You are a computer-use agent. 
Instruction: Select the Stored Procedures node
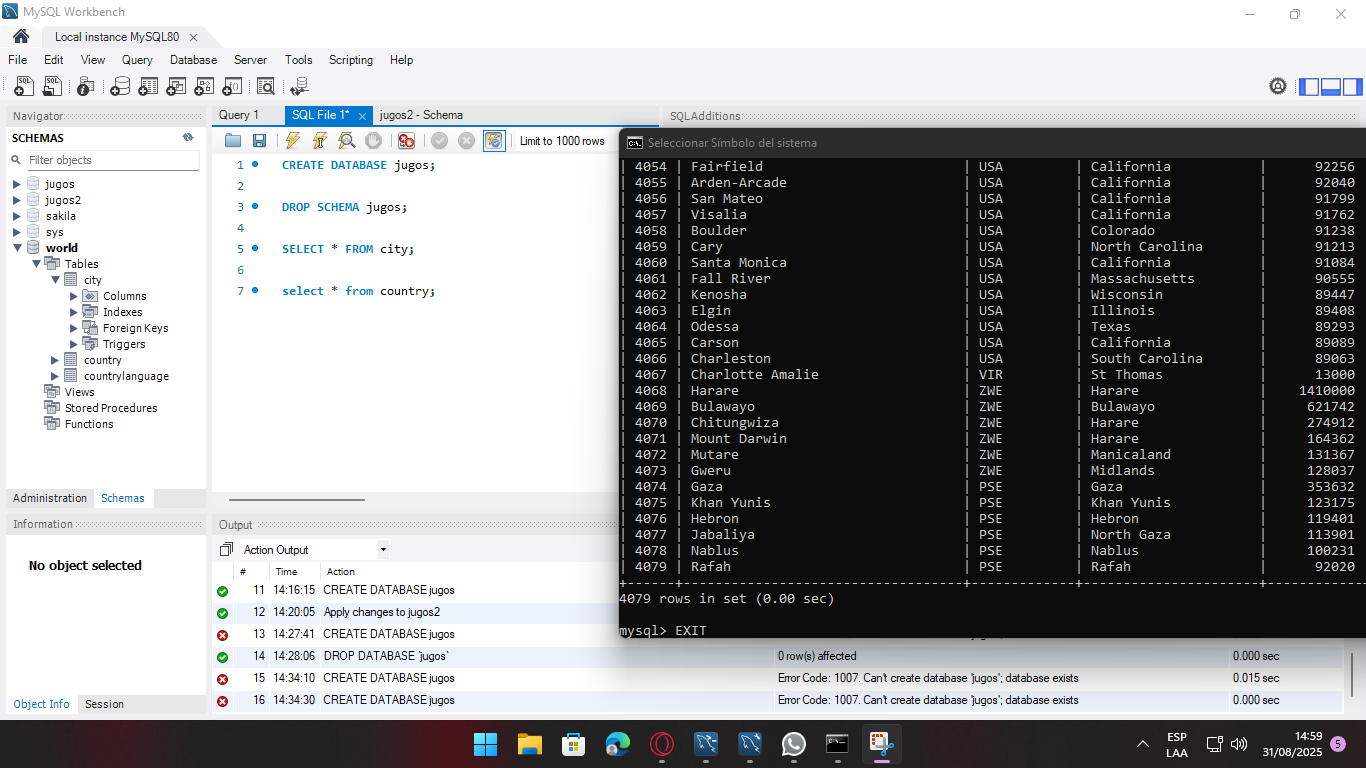pyautogui.click(x=111, y=408)
